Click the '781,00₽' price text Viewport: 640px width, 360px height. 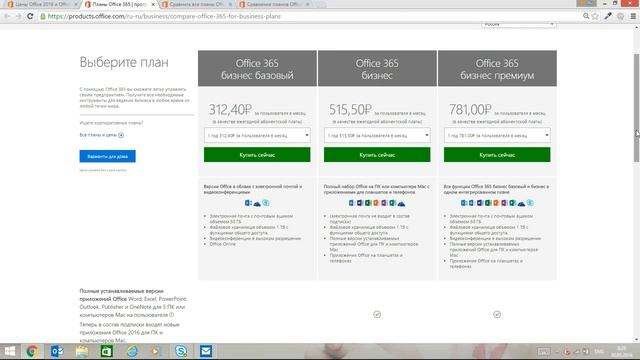pos(470,109)
